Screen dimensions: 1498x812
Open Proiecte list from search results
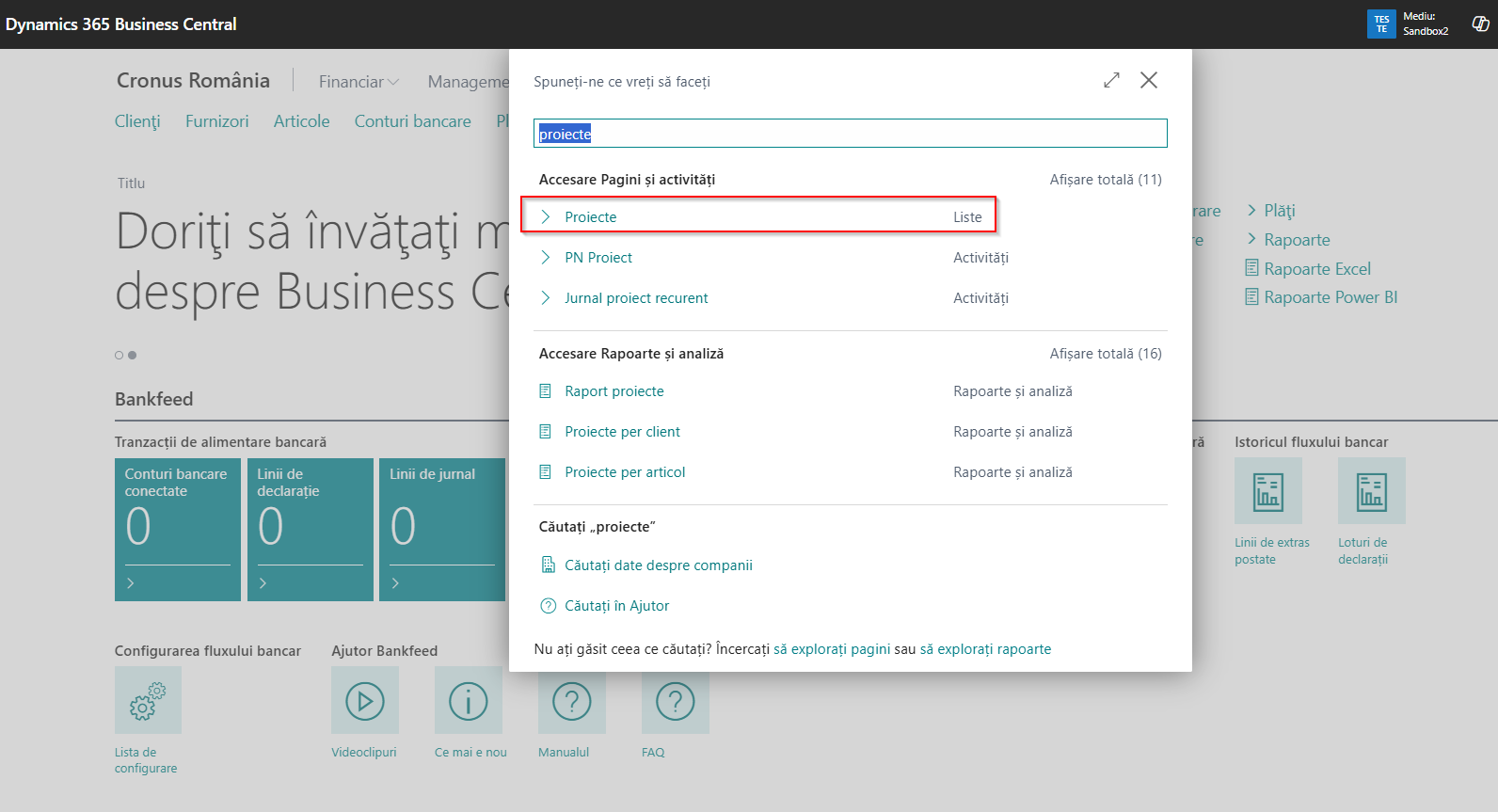pyautogui.click(x=591, y=217)
